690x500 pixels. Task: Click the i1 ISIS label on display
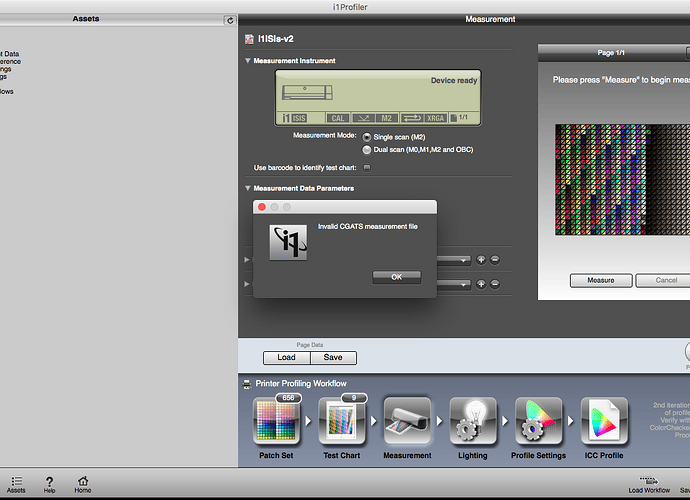294,118
